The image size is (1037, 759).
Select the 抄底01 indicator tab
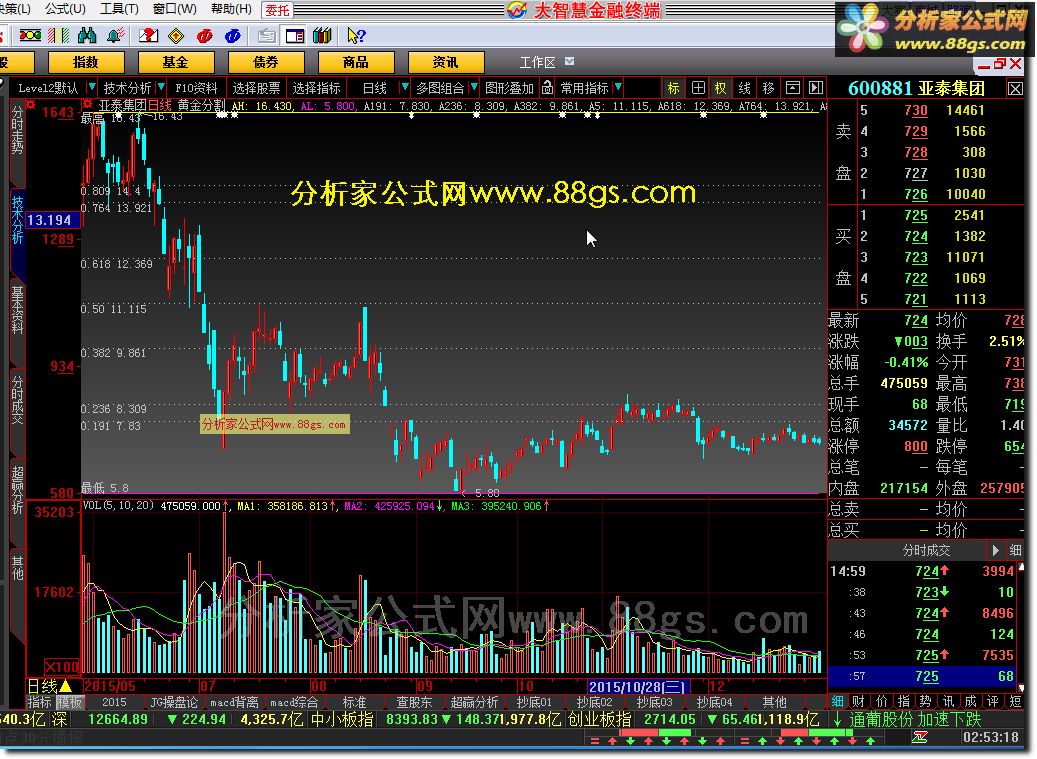(x=534, y=702)
